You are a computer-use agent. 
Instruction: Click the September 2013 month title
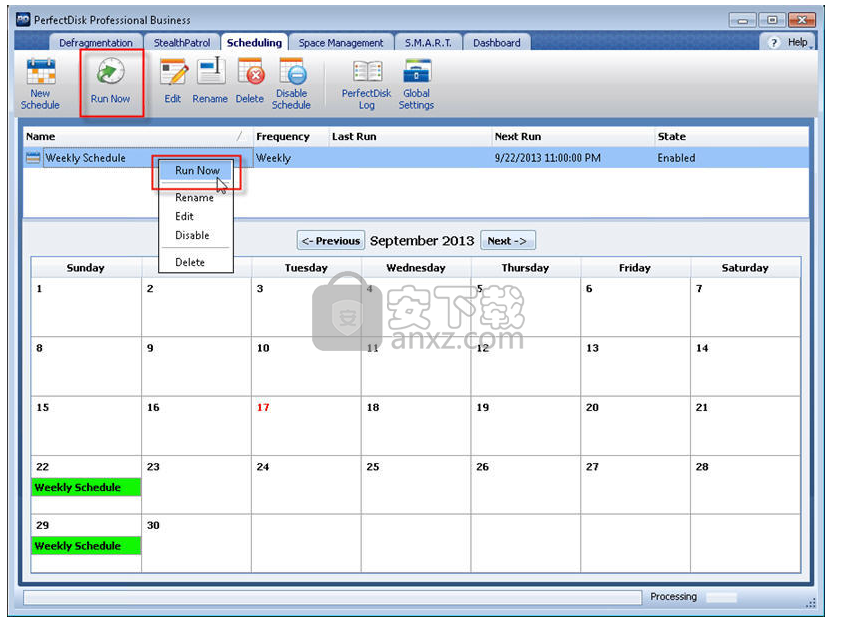(x=422, y=241)
